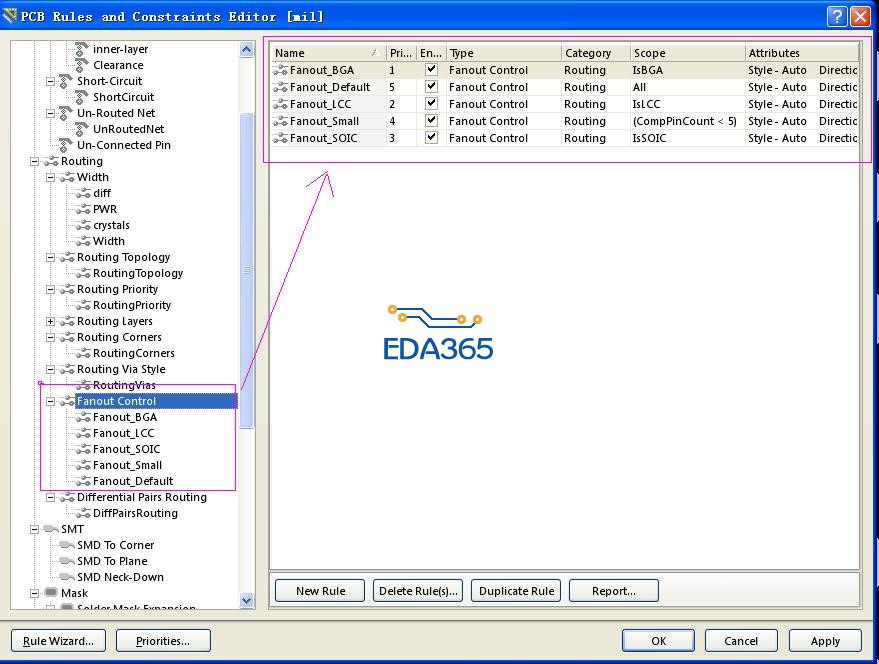
Task: Click the Un-Connected Pin category icon
Action: (x=66, y=145)
